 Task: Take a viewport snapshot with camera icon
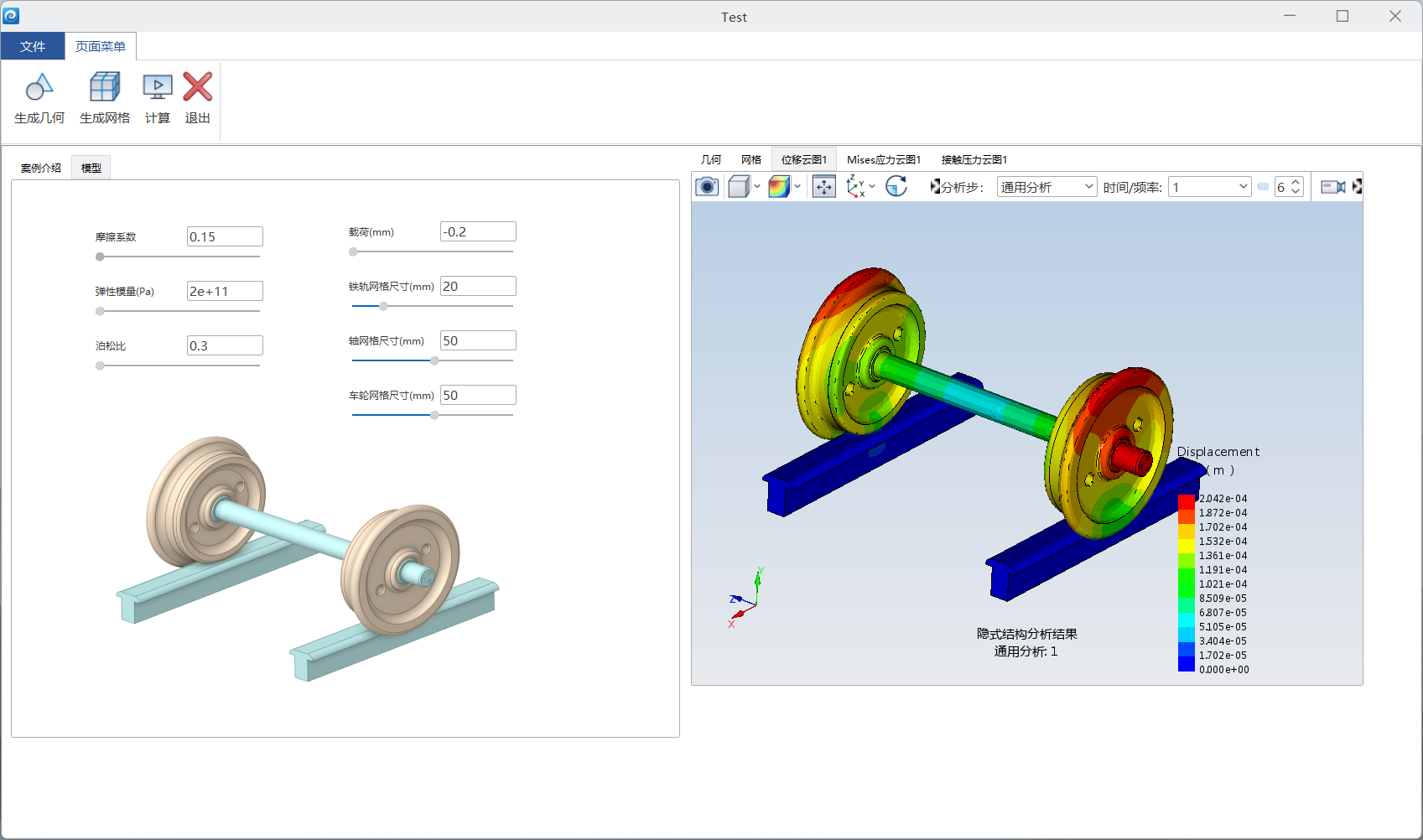(707, 186)
